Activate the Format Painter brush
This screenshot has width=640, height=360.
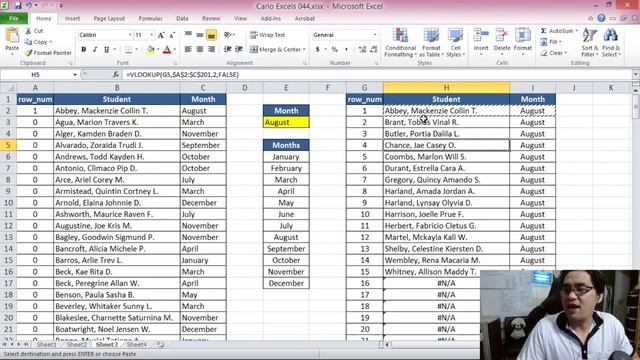click(29, 53)
